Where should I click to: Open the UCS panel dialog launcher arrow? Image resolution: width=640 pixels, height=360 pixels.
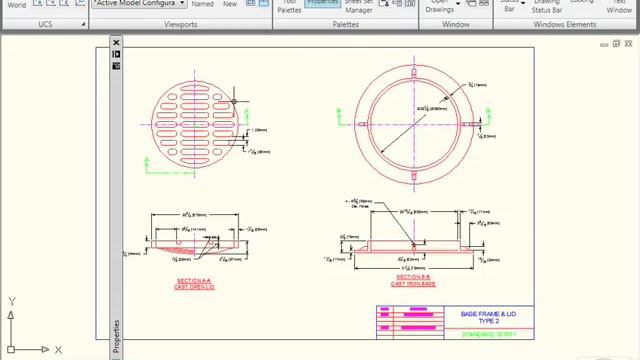83,24
